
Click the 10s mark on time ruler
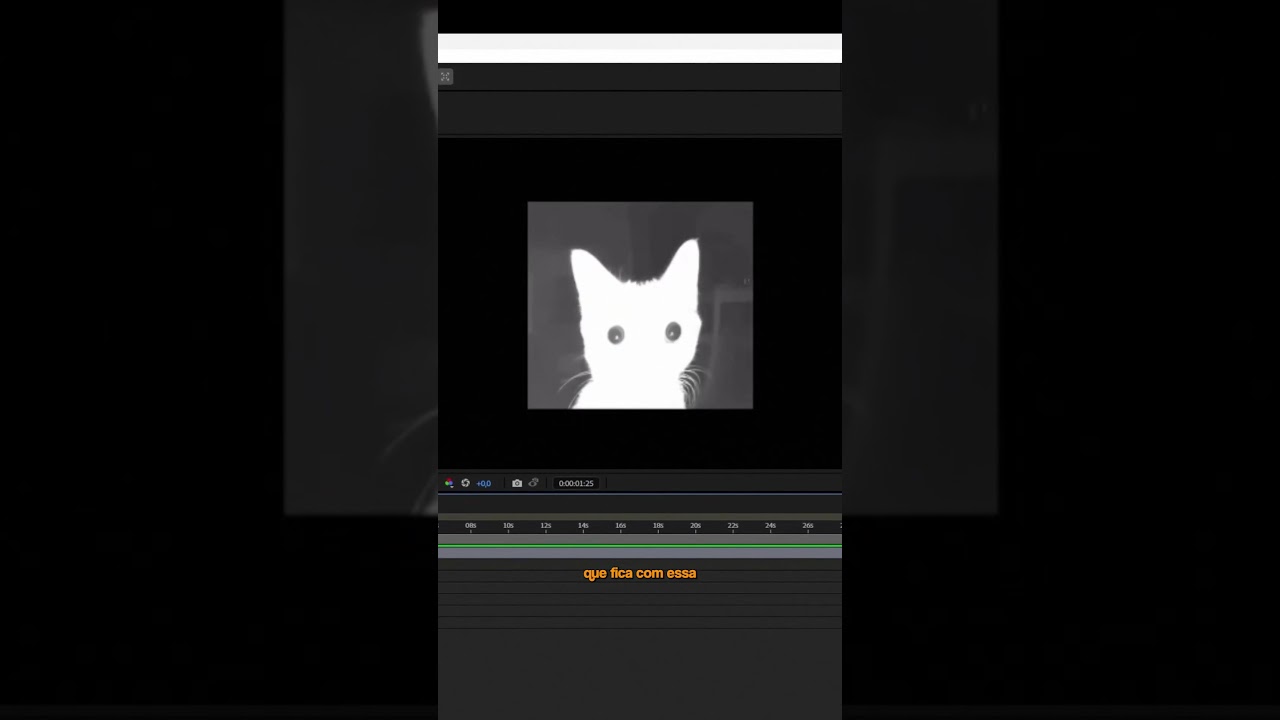(508, 525)
